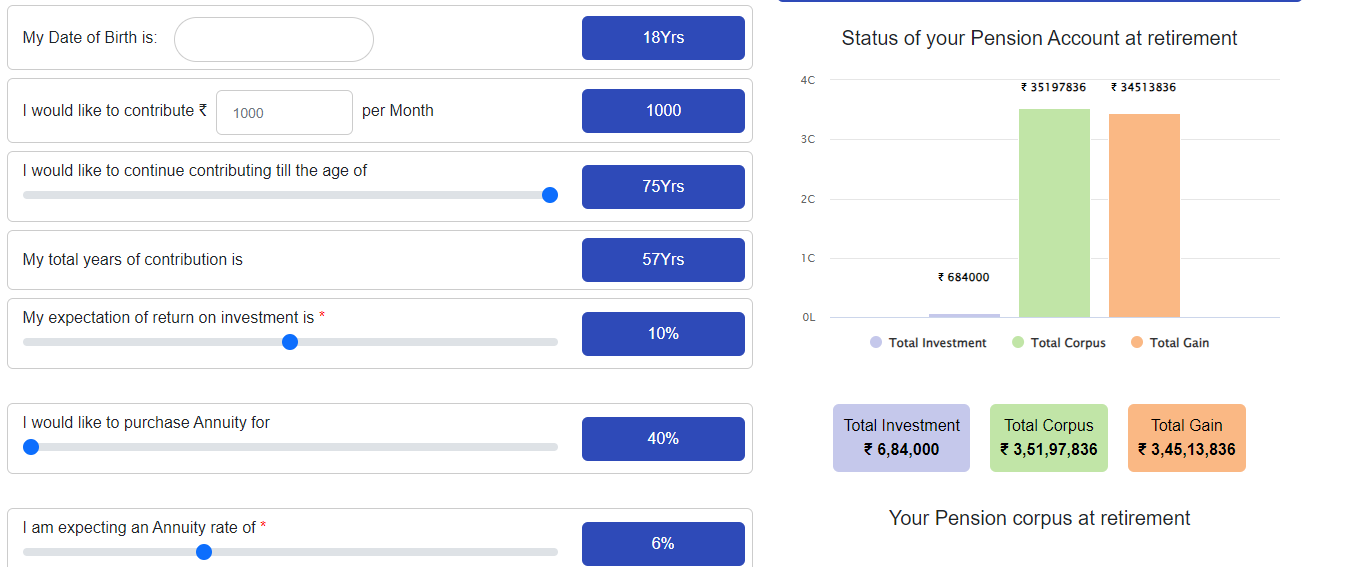Click the green Total Corpus bar
This screenshot has height=570, width=1347.
1054,213
